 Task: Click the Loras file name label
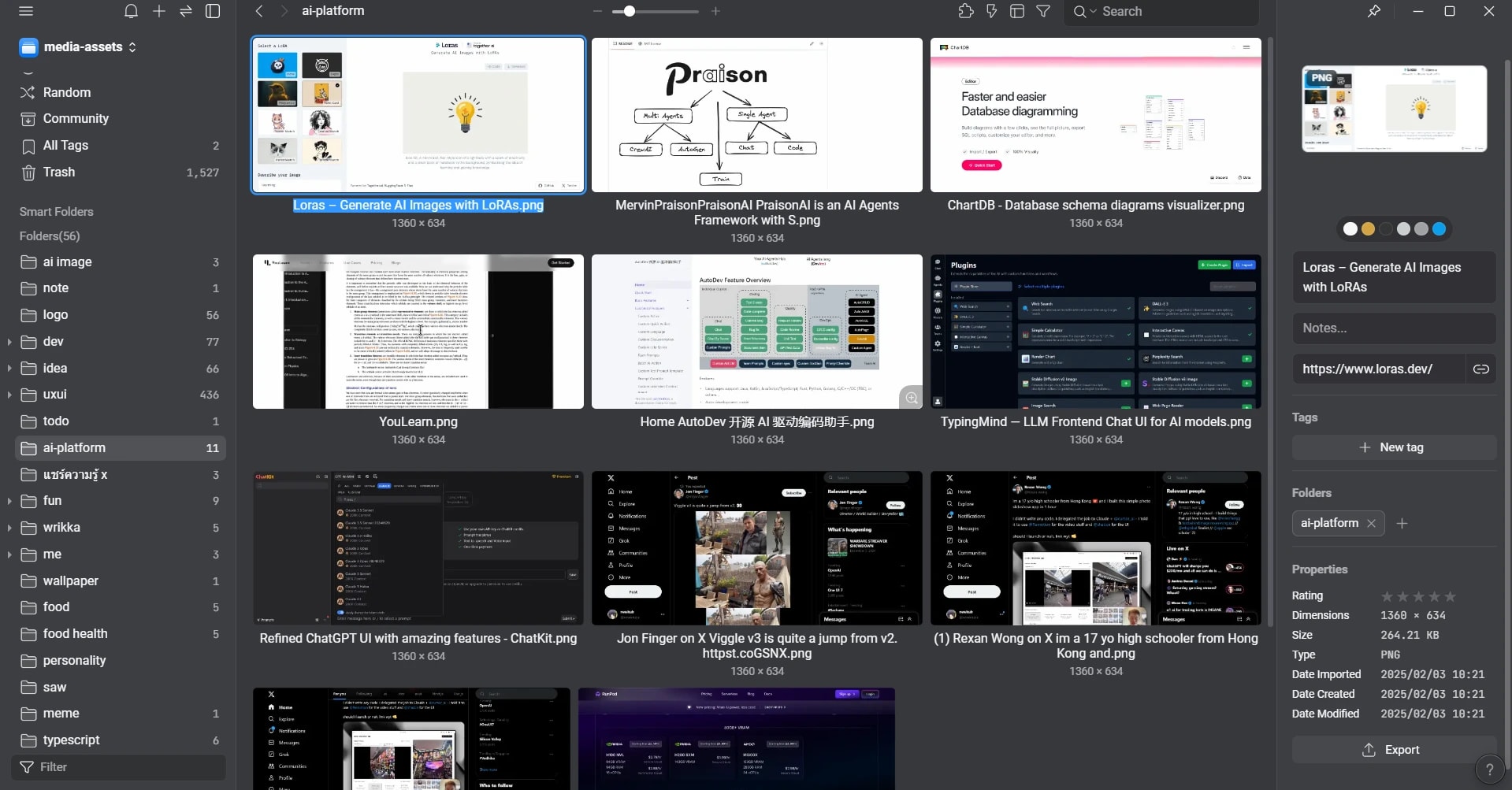pos(418,206)
